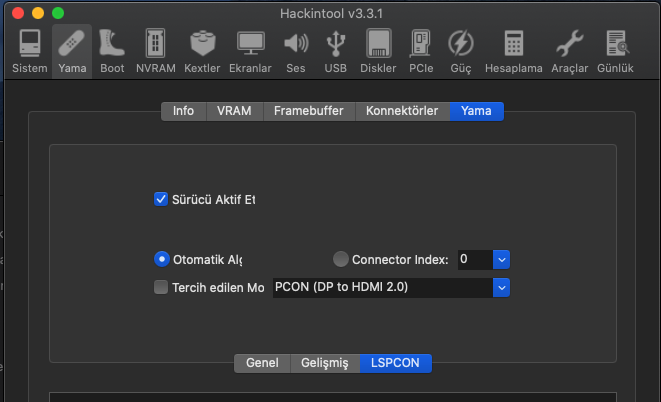
Task: Show the Kextler panel
Action: pyautogui.click(x=203, y=50)
